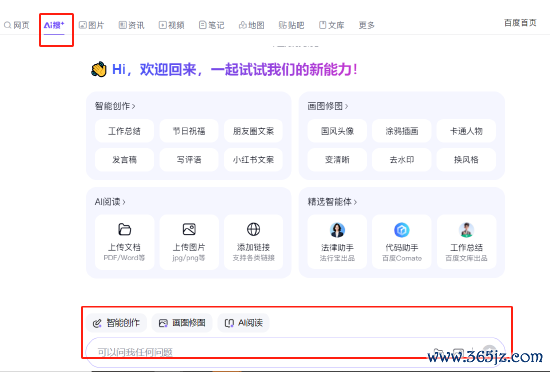Expand the 智能创作 section header

point(115,106)
